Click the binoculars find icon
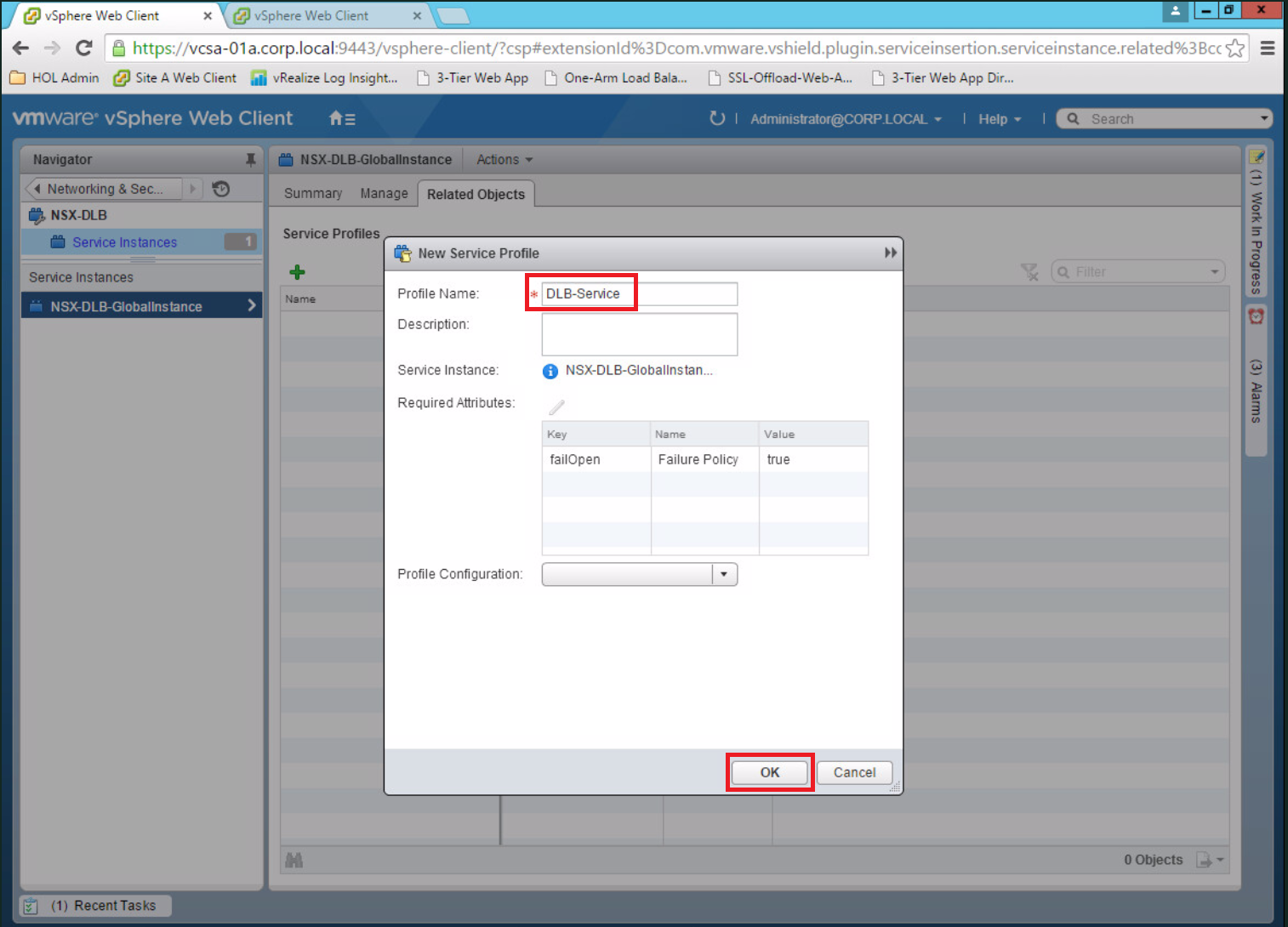 click(x=294, y=860)
